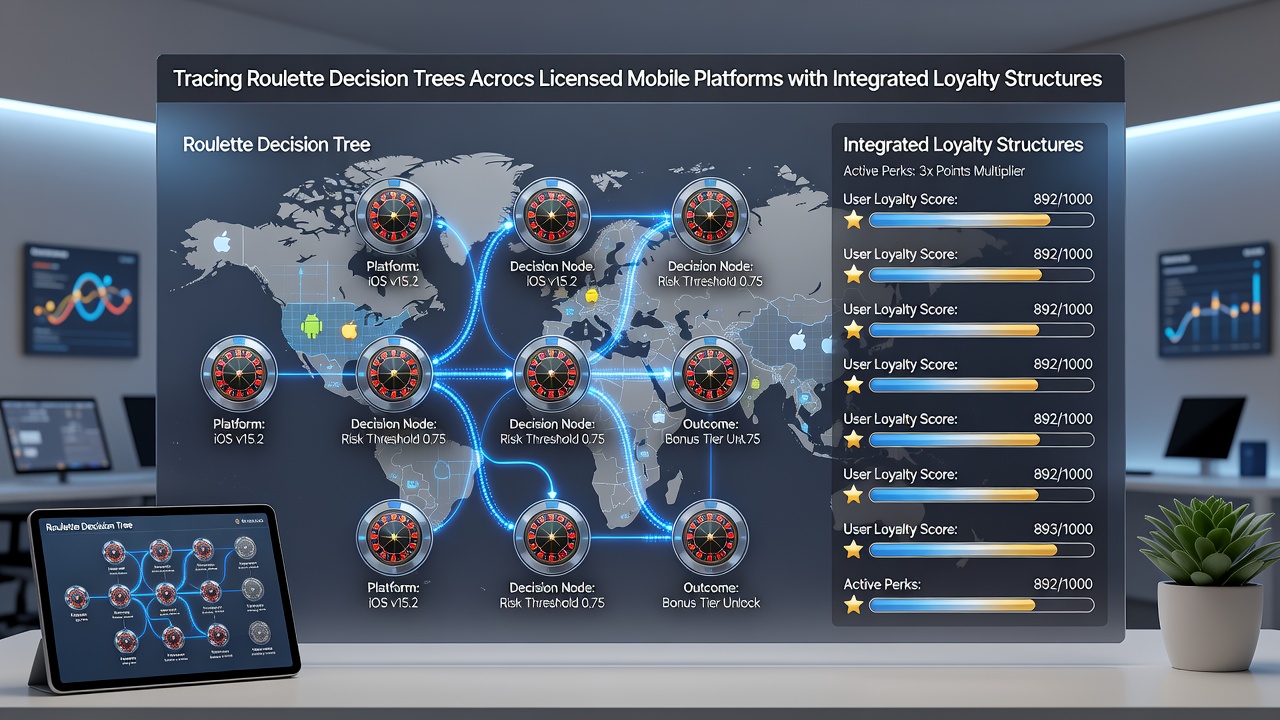Select leftmost roulette node on the tablet screen
The height and width of the screenshot is (720, 1280).
[x=75, y=596]
